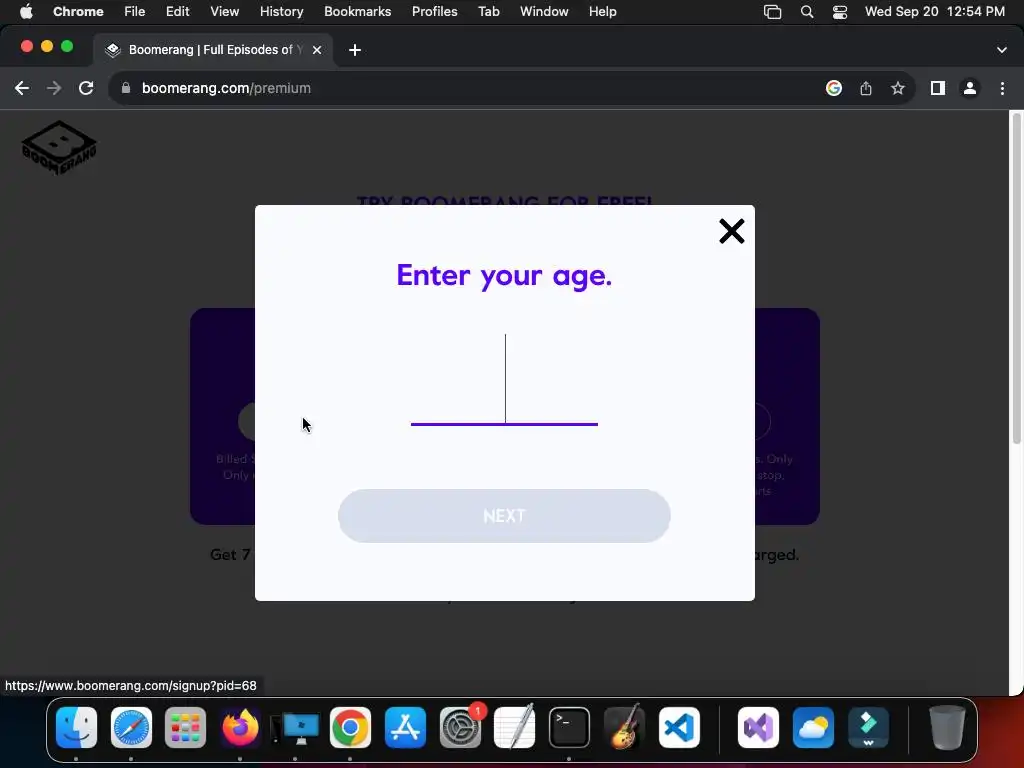The height and width of the screenshot is (768, 1024).
Task: Click the Boomerang logo
Action: pyautogui.click(x=59, y=147)
